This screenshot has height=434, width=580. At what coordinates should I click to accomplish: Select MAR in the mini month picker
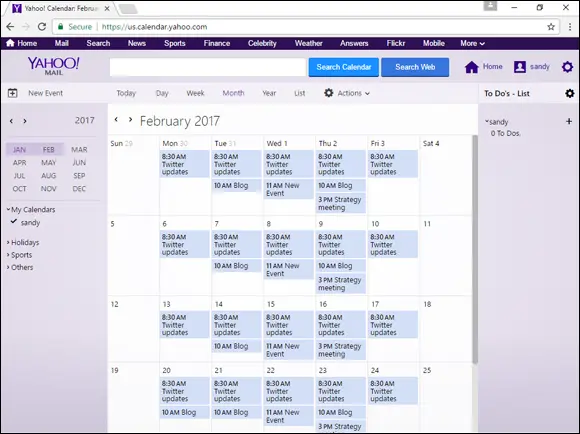tap(79, 149)
